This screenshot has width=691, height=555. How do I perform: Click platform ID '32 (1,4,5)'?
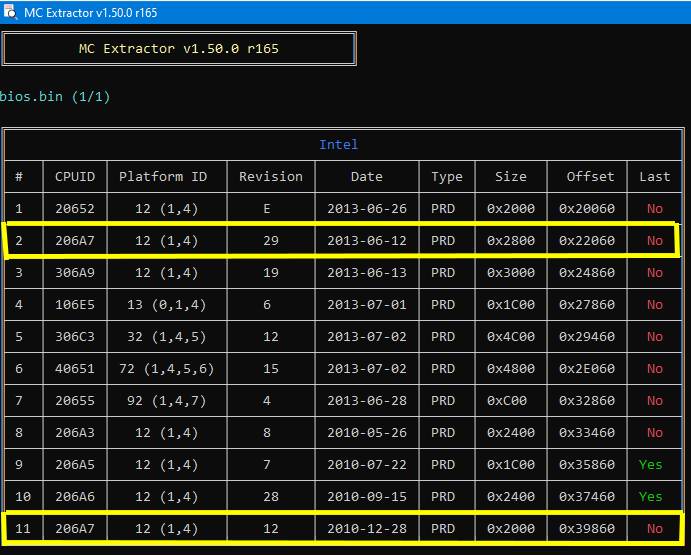click(167, 337)
